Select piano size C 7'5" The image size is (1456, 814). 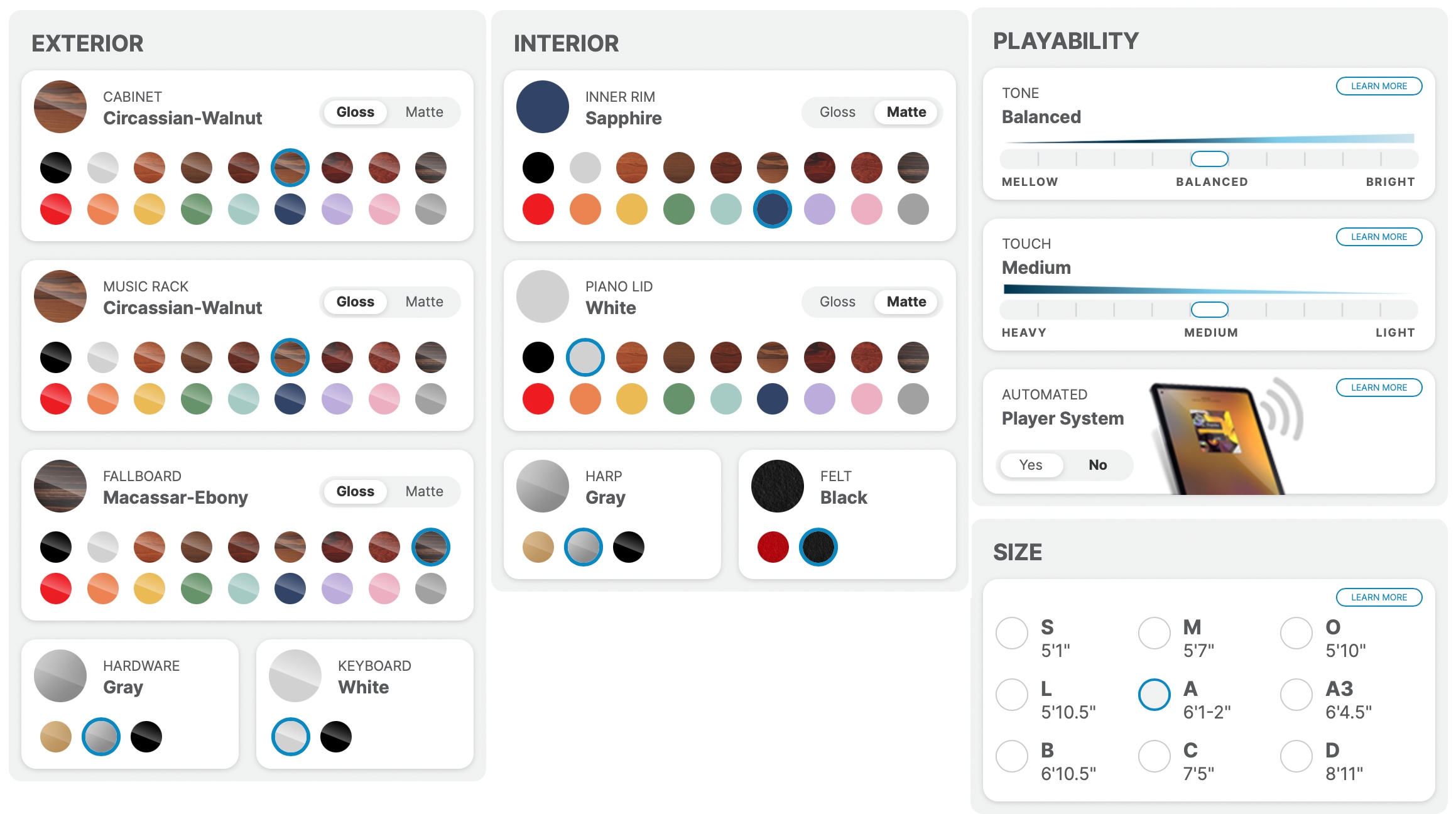tap(1154, 756)
